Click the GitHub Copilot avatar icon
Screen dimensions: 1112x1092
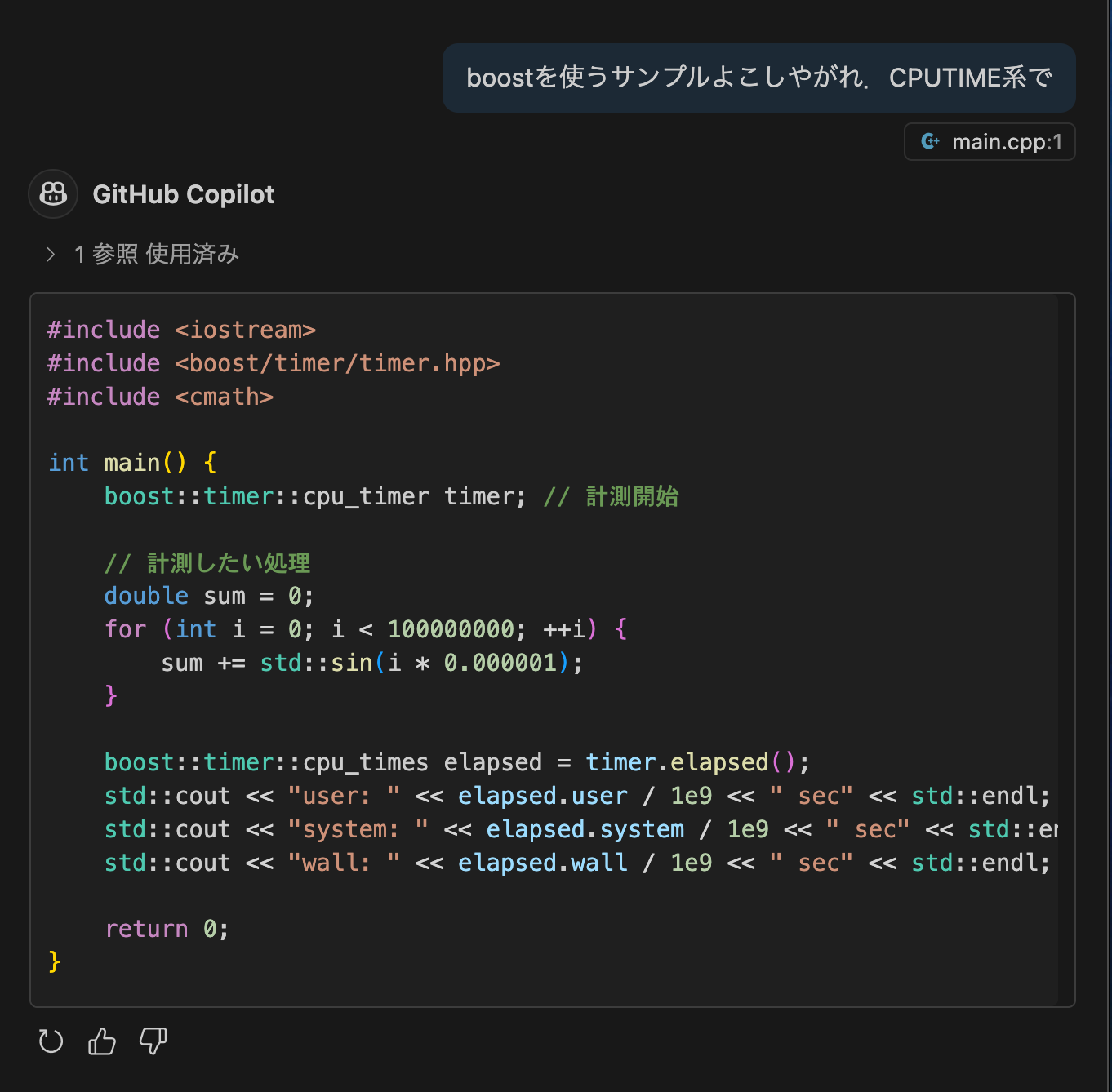click(x=53, y=194)
